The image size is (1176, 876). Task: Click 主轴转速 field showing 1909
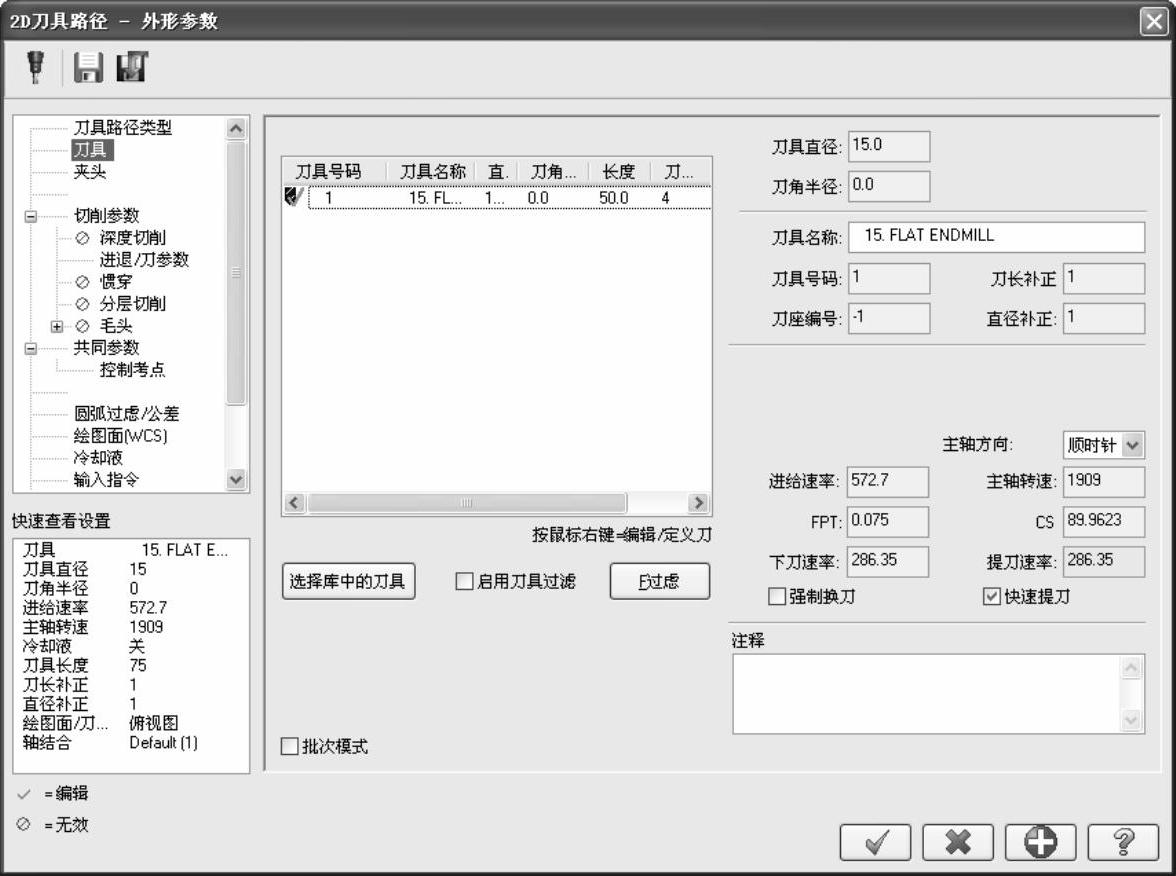pyautogui.click(x=1104, y=482)
